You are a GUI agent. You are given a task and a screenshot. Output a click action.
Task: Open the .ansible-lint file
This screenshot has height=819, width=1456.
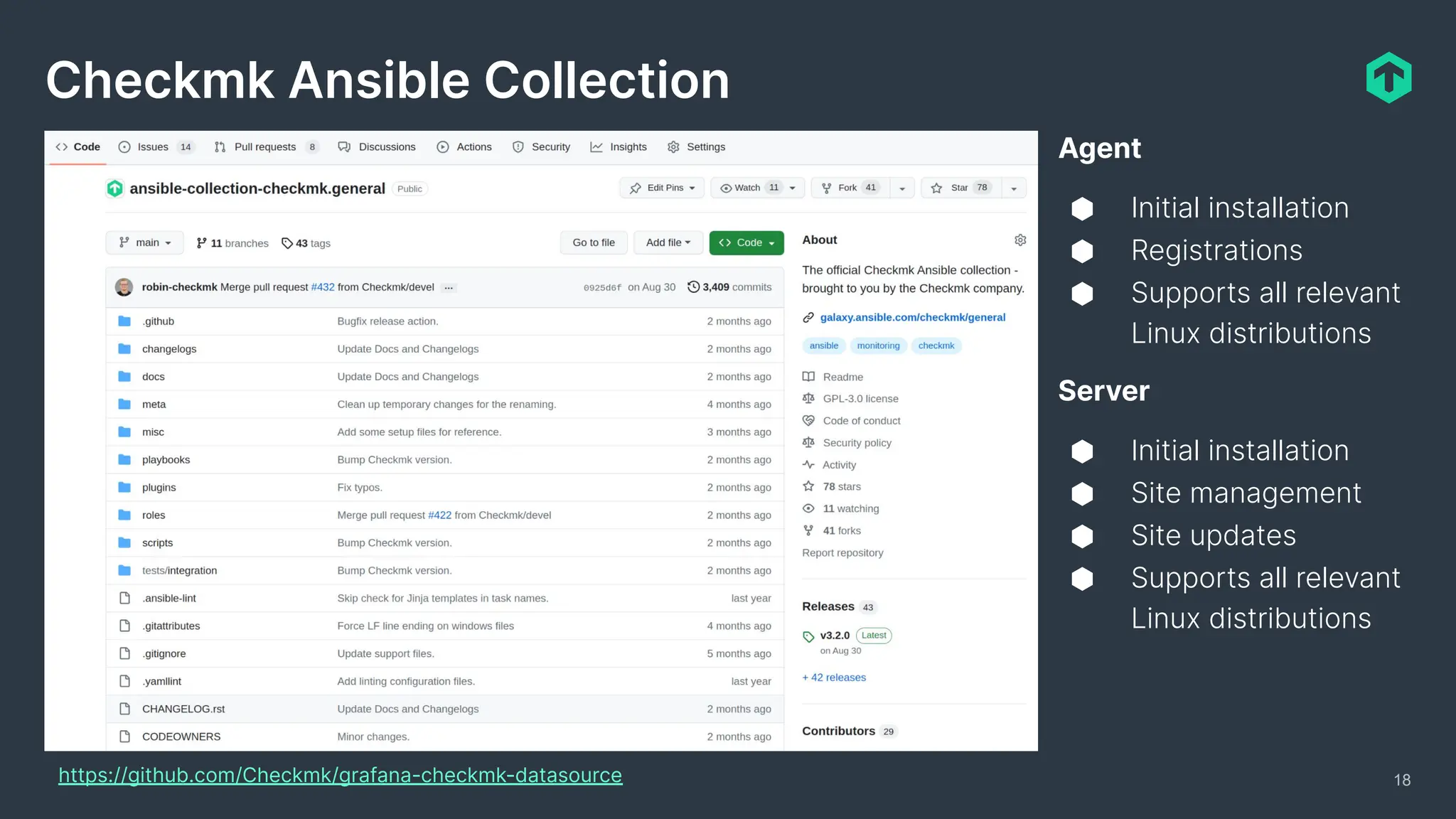pyautogui.click(x=169, y=599)
